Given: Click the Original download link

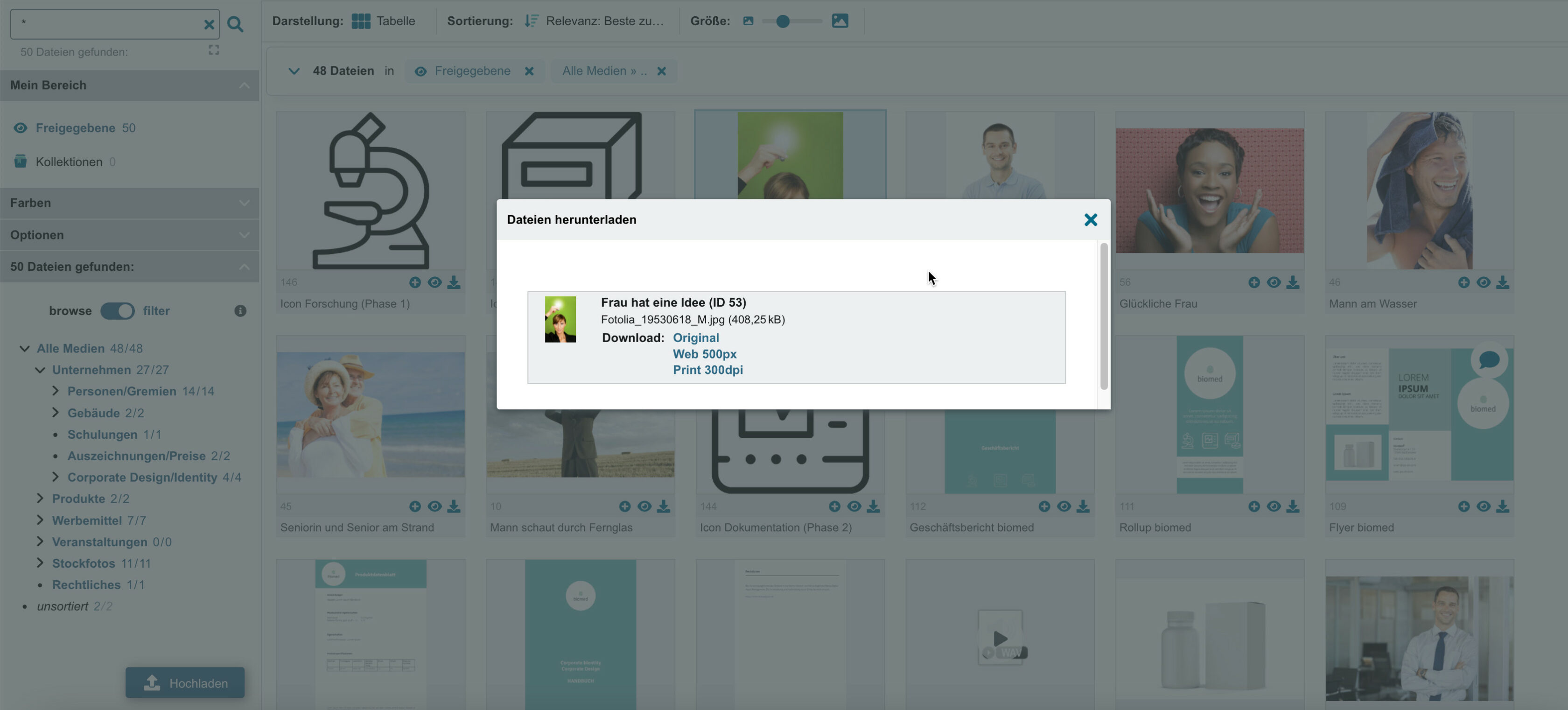Looking at the screenshot, I should point(696,338).
